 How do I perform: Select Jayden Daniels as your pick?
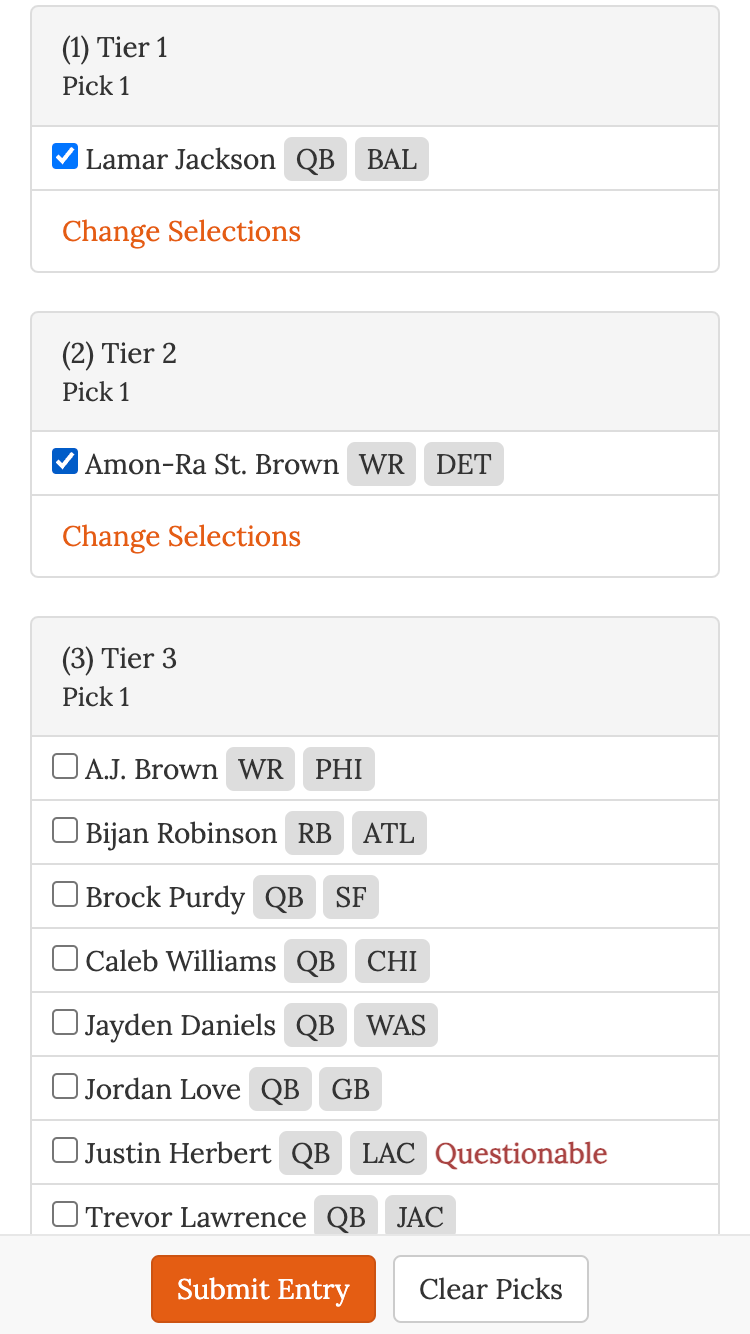pyautogui.click(x=64, y=1021)
